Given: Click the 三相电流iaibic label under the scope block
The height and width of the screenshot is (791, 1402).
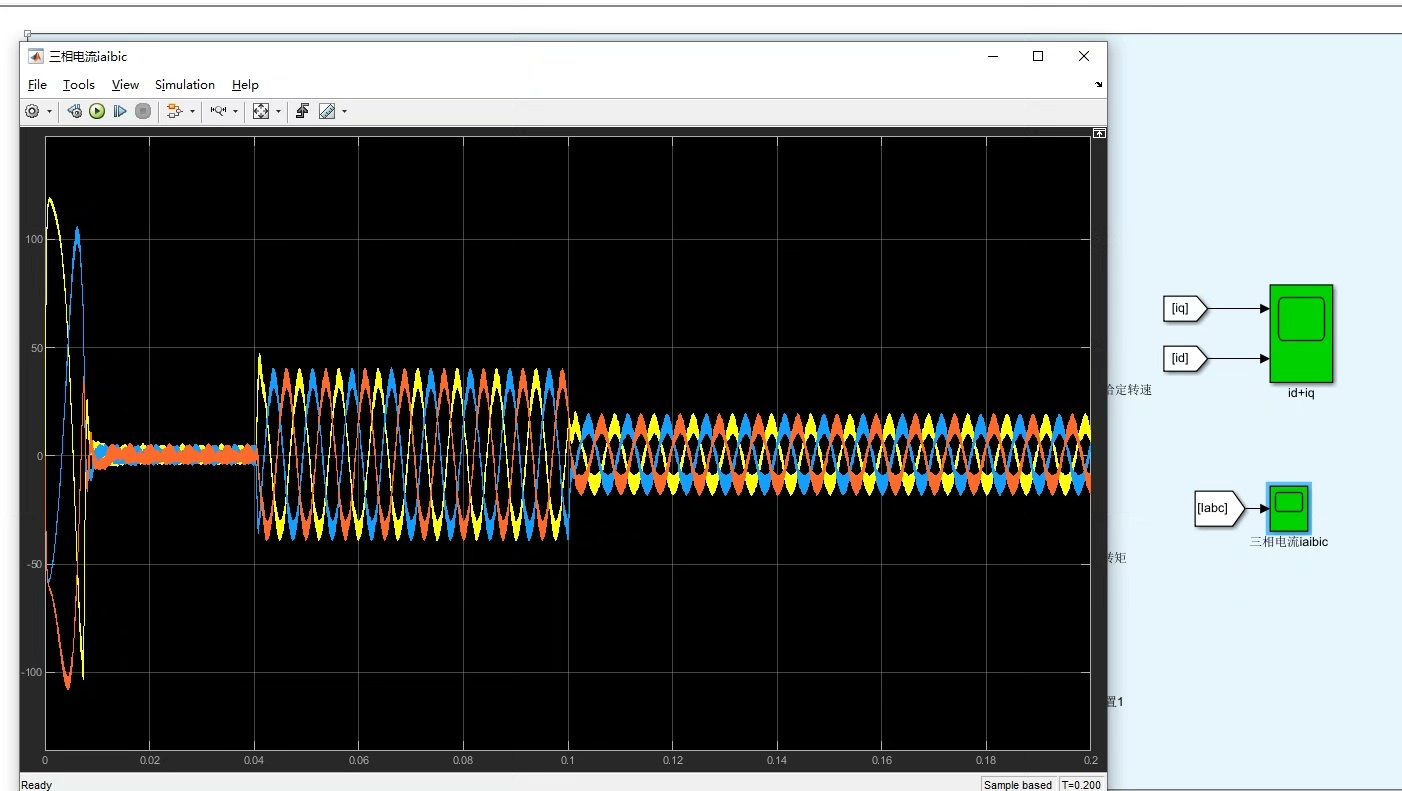Looking at the screenshot, I should tap(1289, 542).
